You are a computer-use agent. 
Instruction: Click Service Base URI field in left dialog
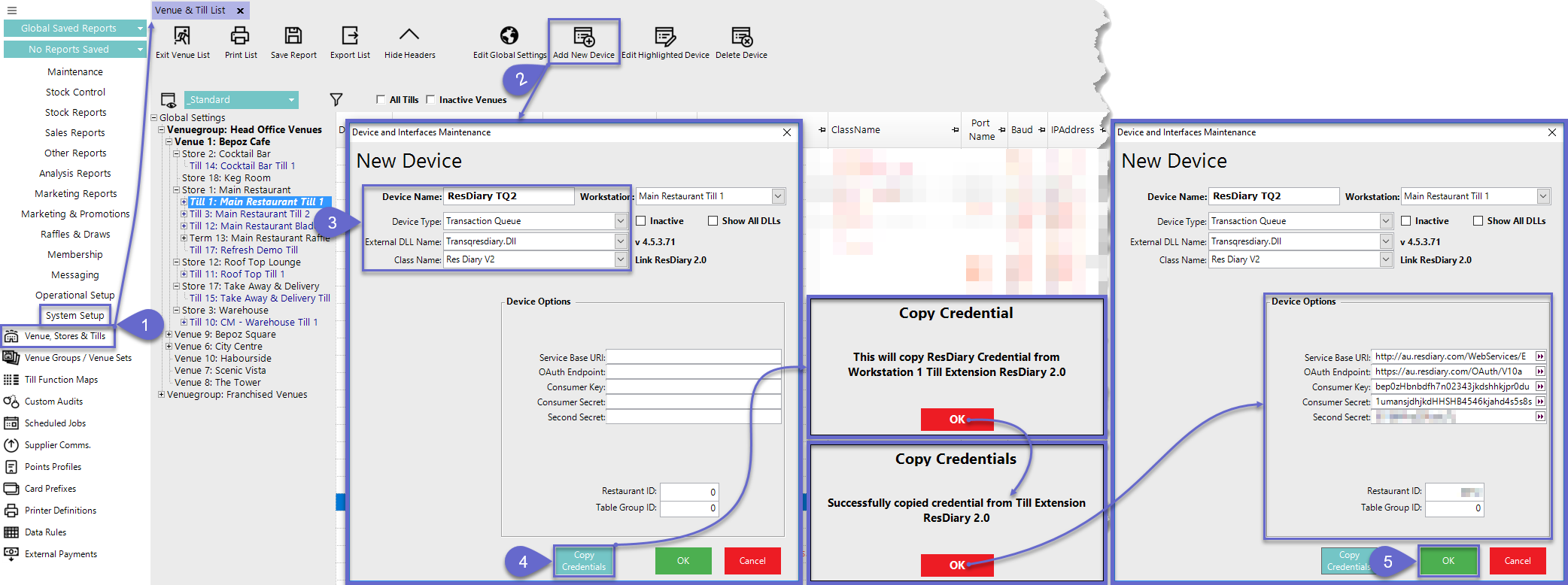pos(694,357)
